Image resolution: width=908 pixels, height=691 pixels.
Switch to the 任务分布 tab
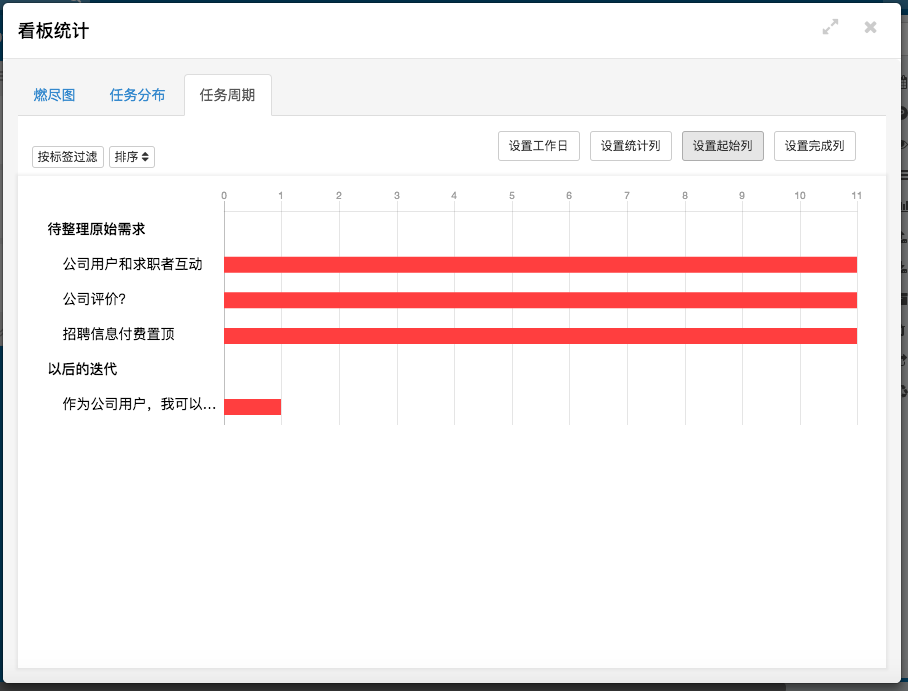pos(137,95)
